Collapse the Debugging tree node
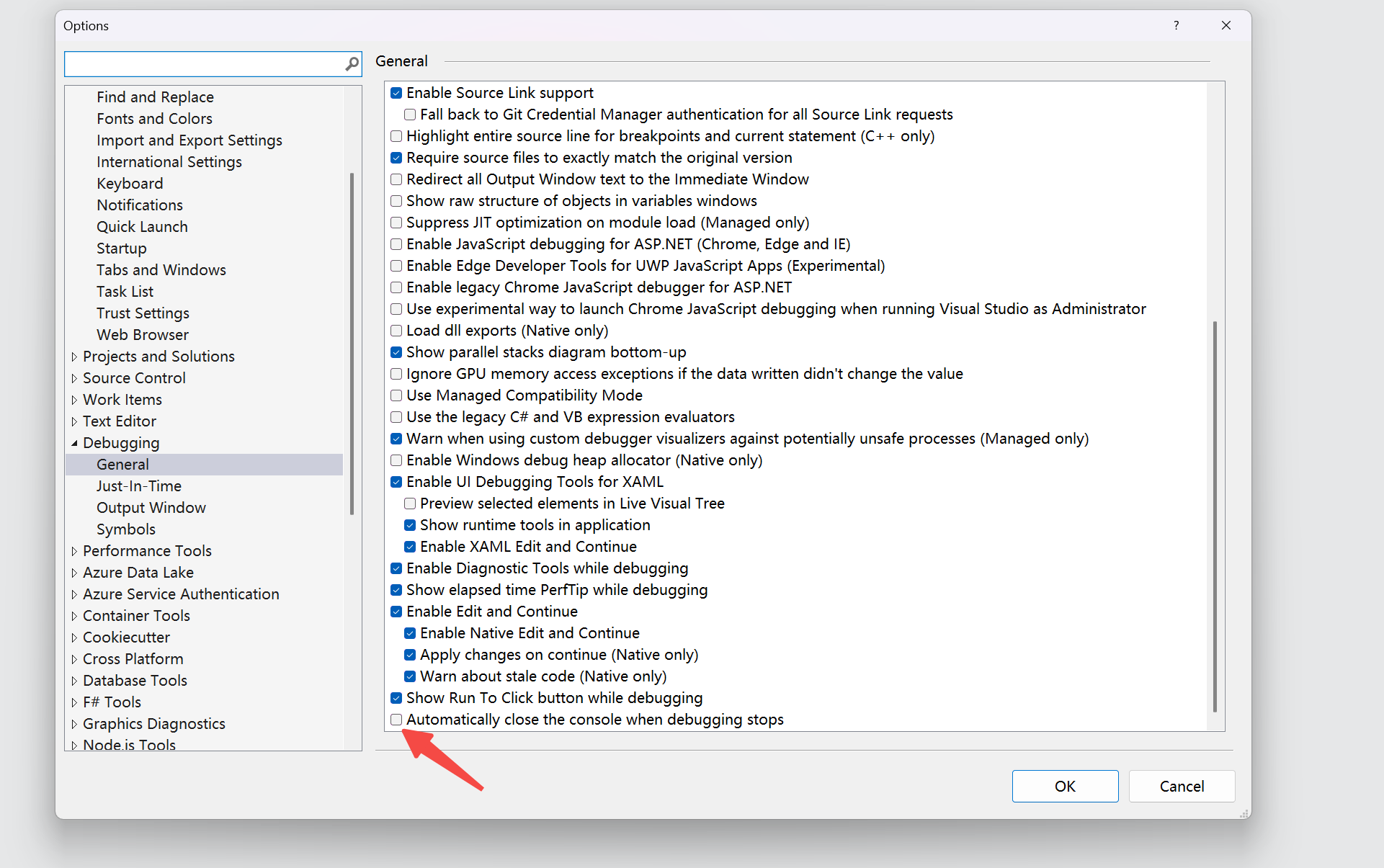This screenshot has width=1384, height=868. point(74,443)
